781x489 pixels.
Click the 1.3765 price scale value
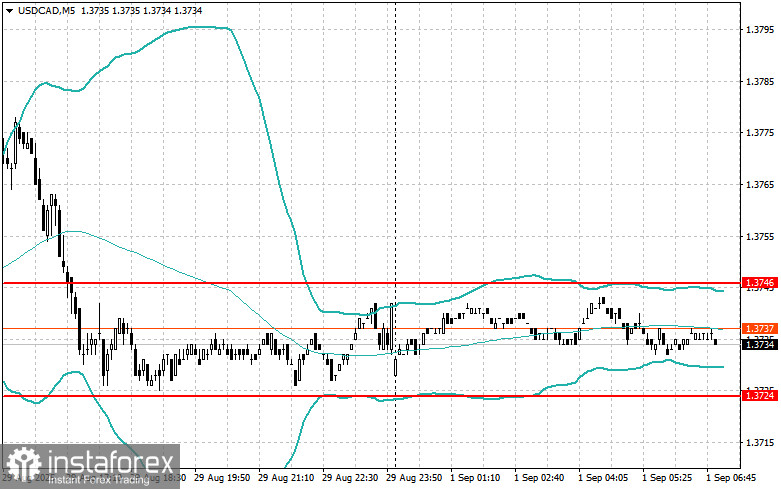coord(760,185)
